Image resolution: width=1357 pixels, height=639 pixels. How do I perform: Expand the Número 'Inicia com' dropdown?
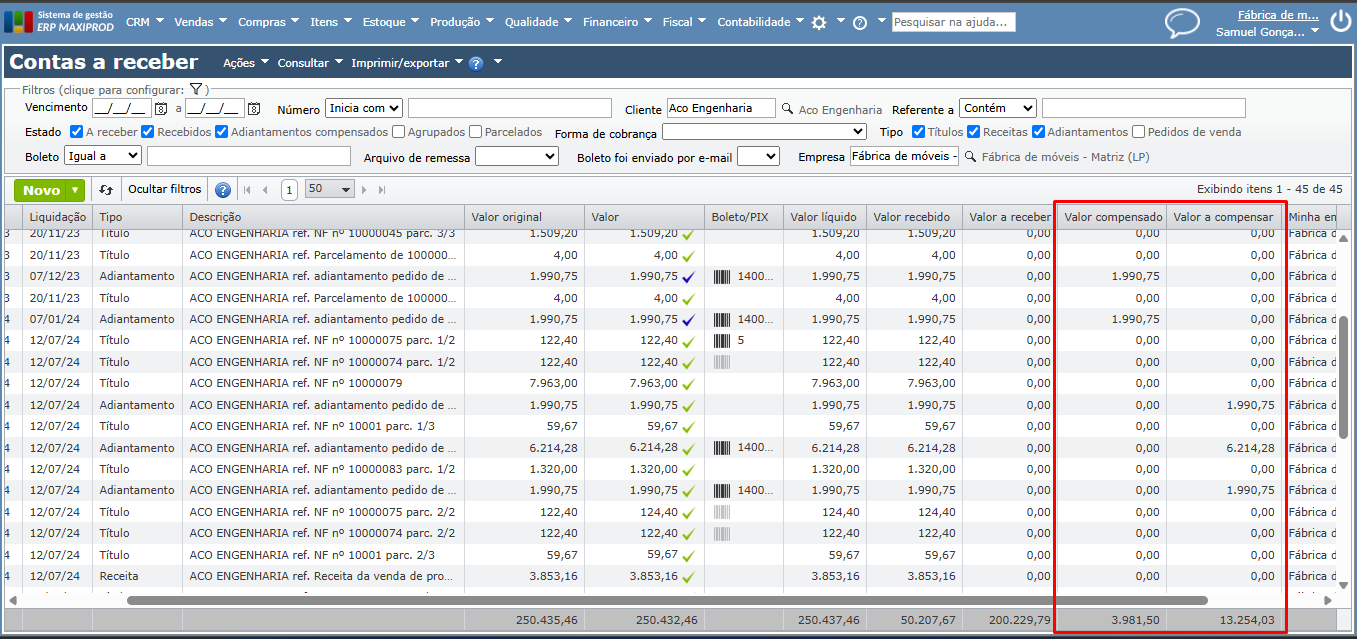tap(364, 108)
